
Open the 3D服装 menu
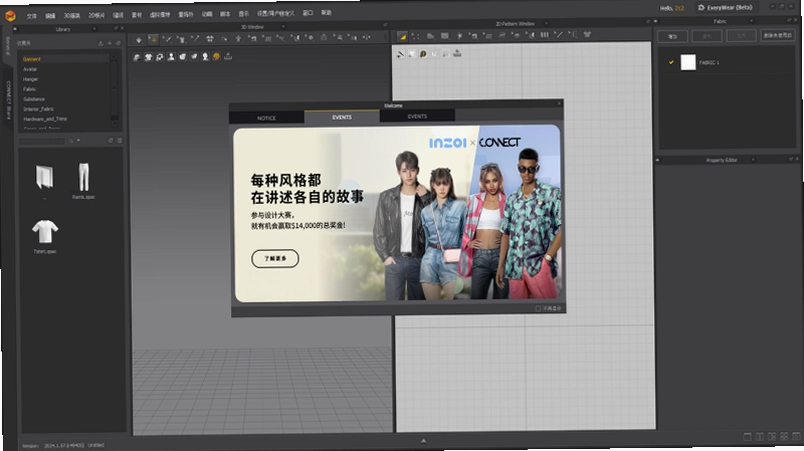(x=71, y=16)
